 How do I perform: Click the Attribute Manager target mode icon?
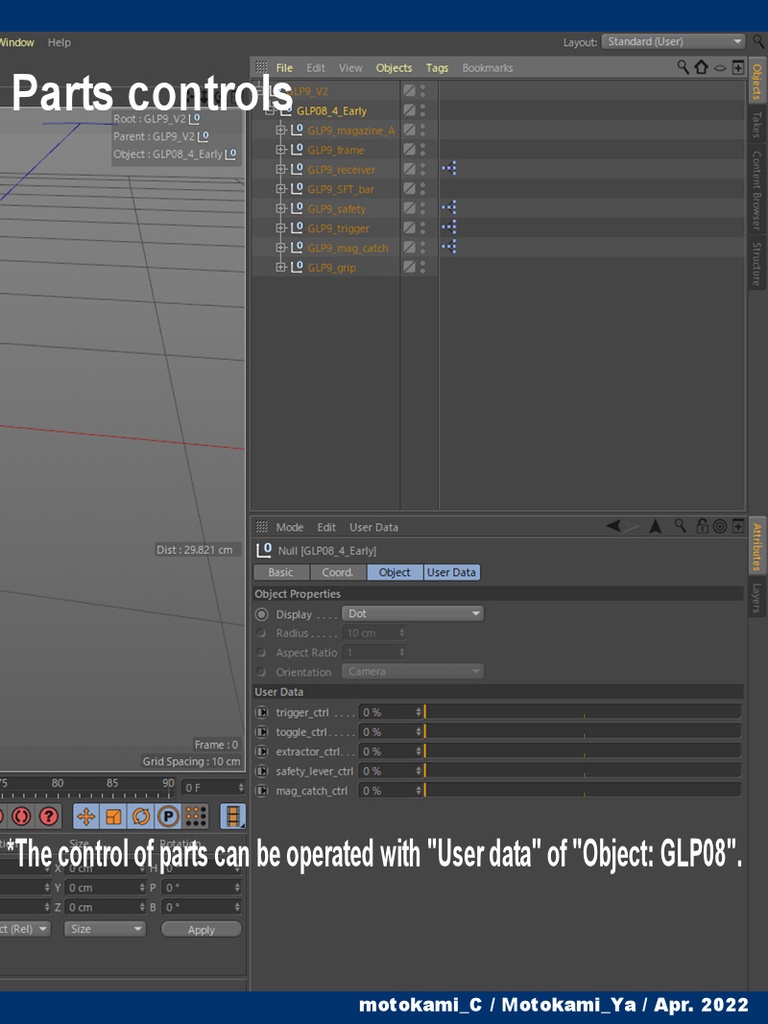(720, 526)
